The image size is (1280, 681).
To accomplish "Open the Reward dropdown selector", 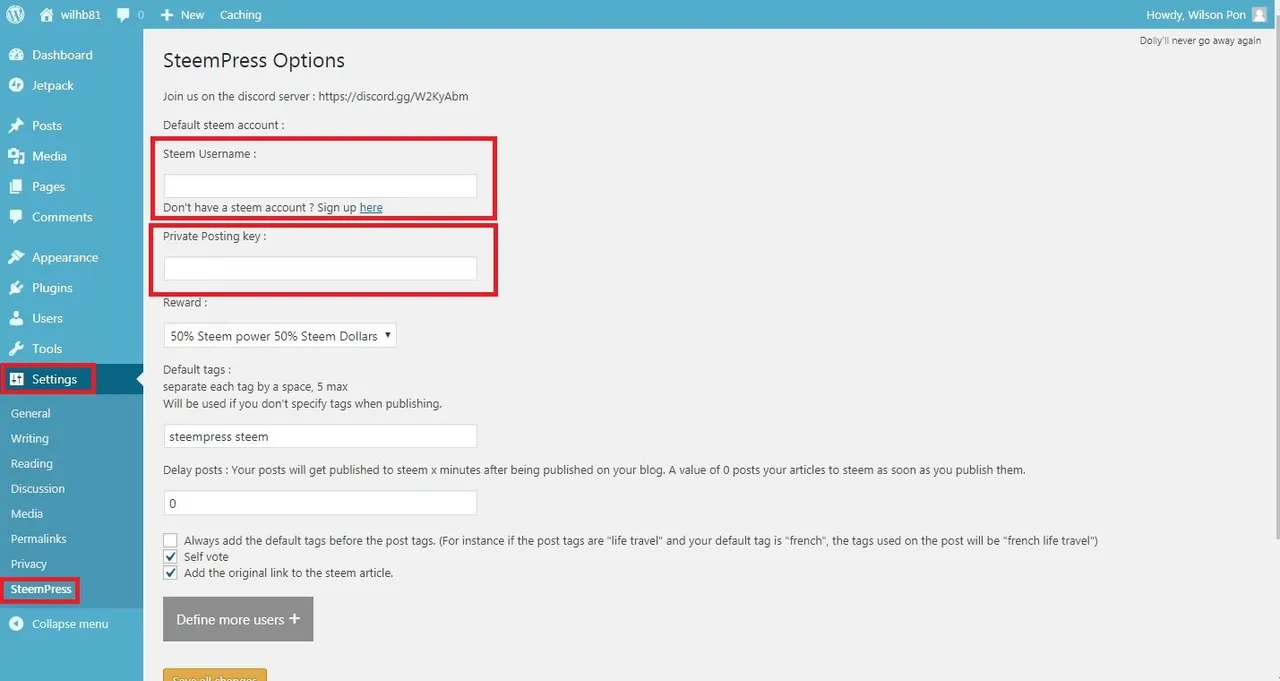I will [x=280, y=336].
